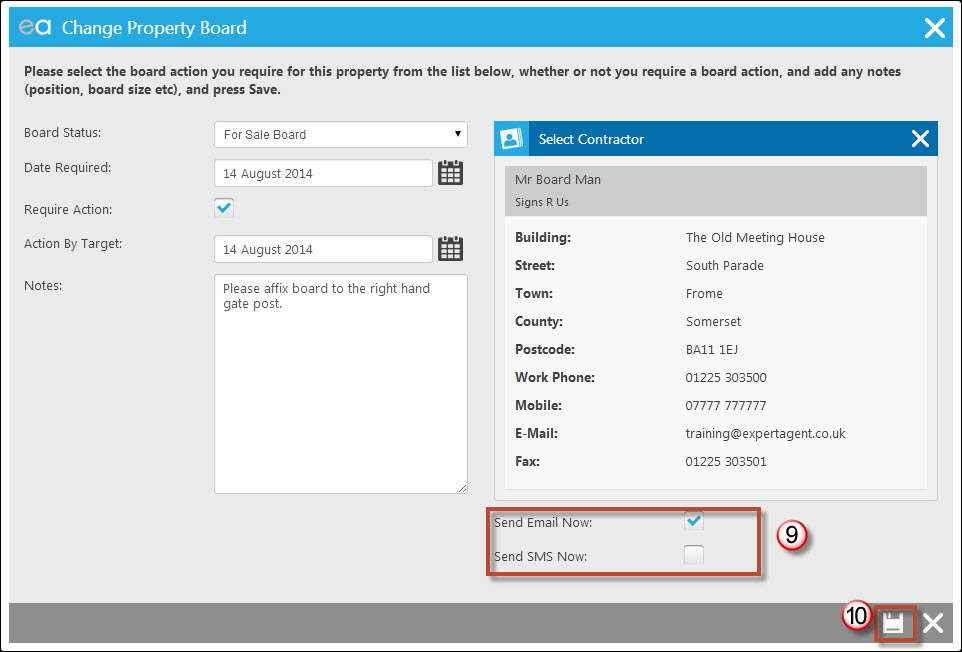Close the Select Contractor panel

920,139
